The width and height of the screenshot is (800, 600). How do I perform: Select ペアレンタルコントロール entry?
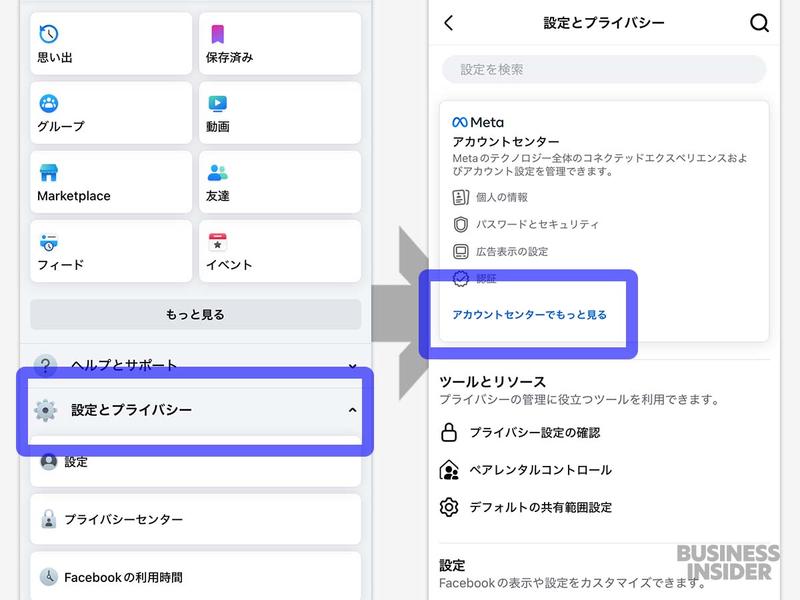click(x=526, y=470)
